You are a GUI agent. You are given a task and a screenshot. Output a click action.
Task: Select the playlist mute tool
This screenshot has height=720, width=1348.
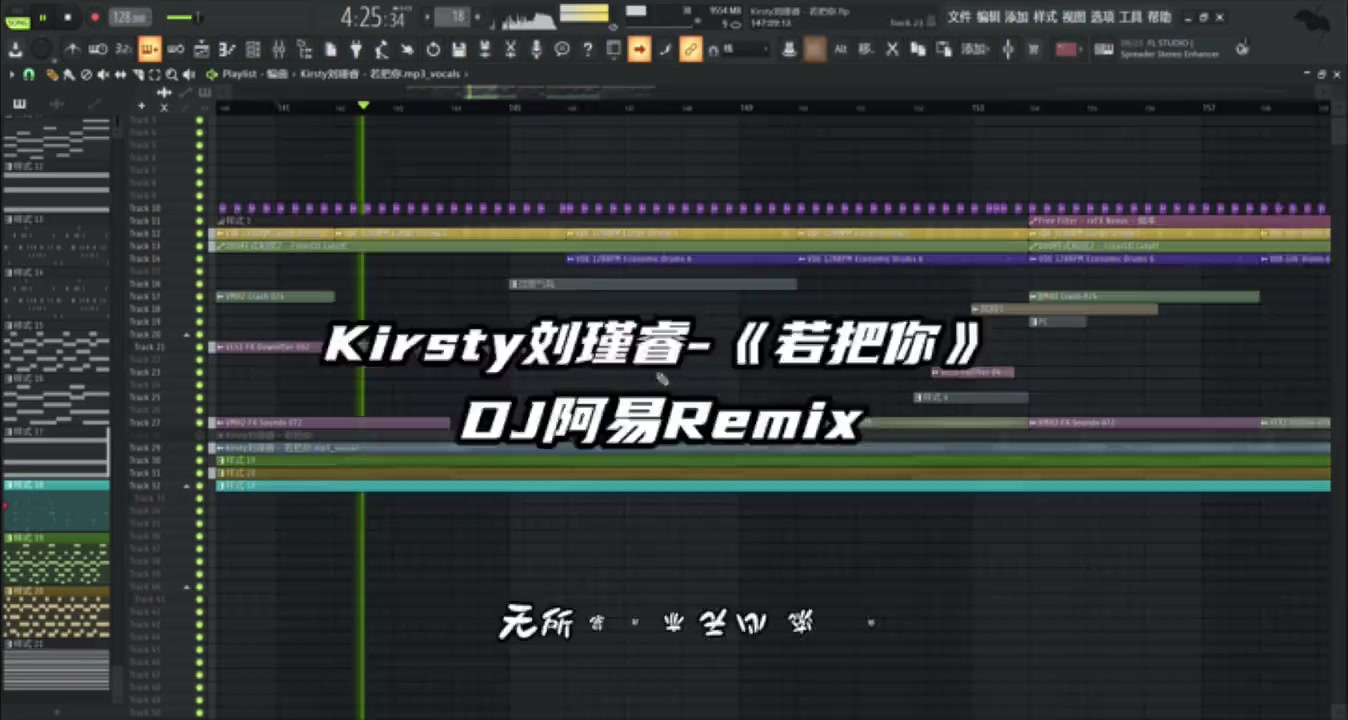coord(103,74)
